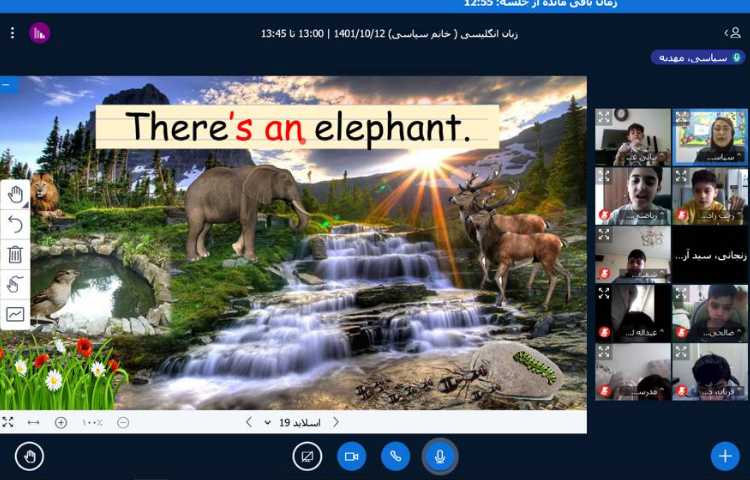Click the chart icon in whiteboard toolbar
750x480 pixels.
pos(15,314)
